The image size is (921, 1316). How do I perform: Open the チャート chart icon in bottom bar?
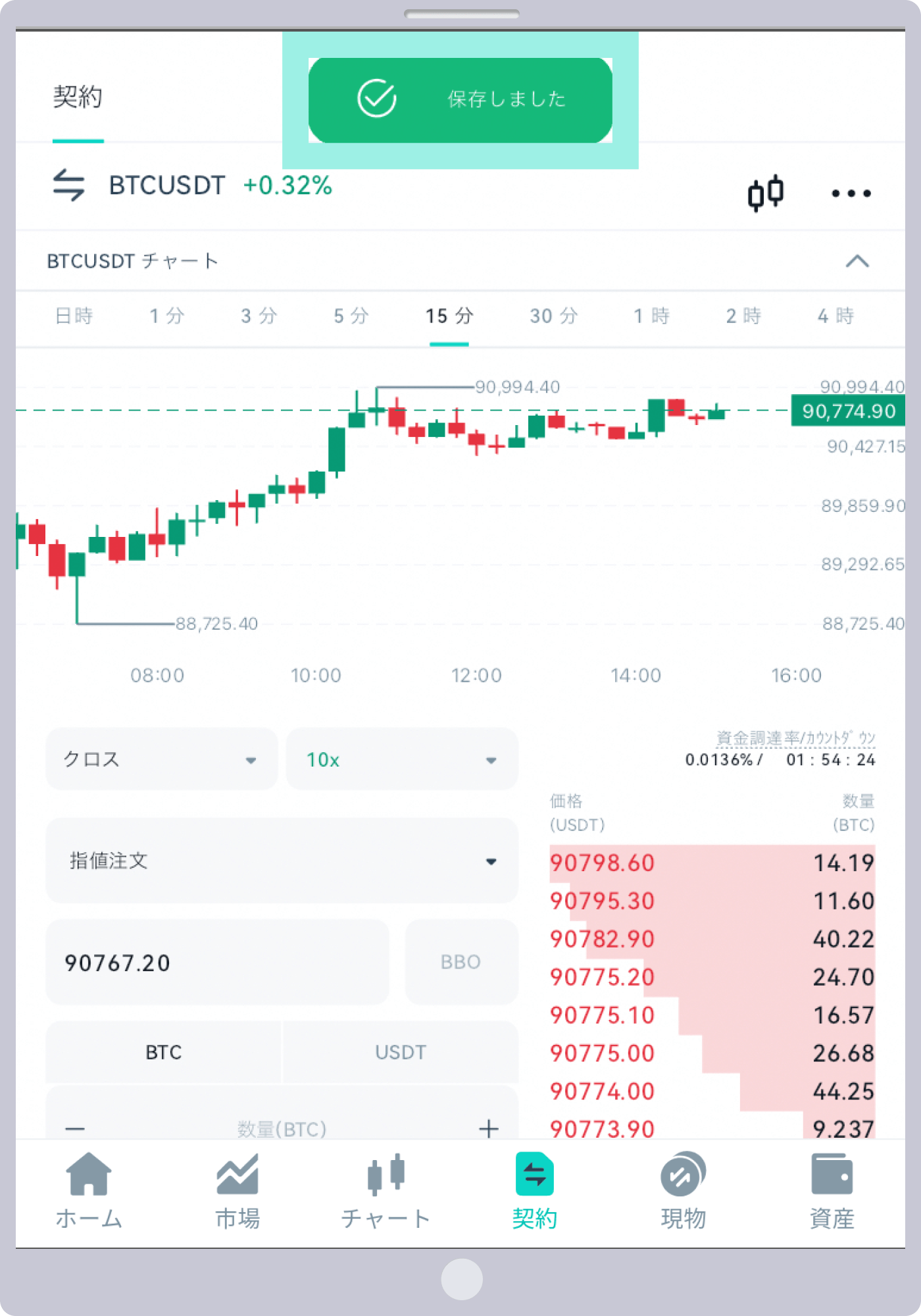386,1174
